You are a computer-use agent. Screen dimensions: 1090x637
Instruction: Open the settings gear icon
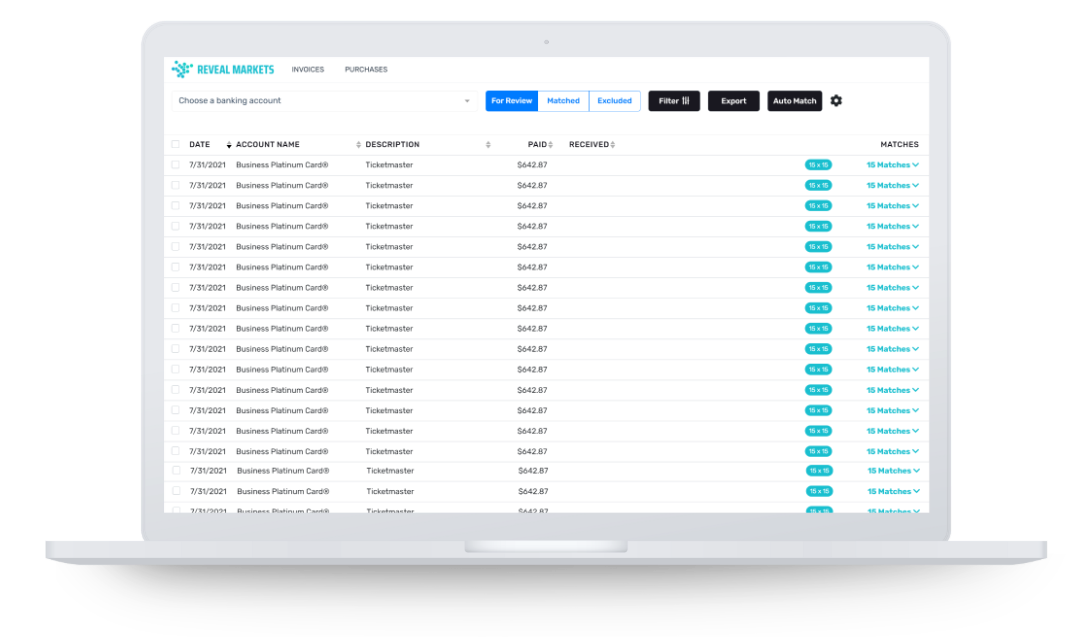click(x=836, y=101)
